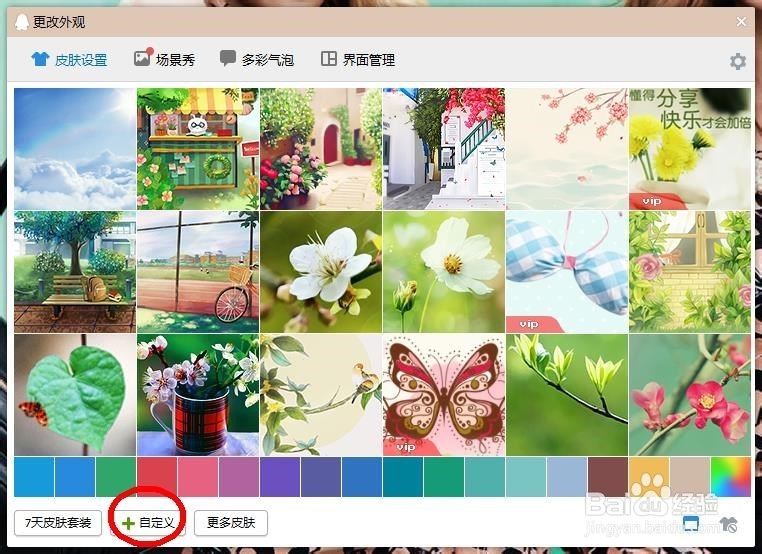Select the blue sky clouds skin
Screen dimensions: 762x554
pos(75,149)
